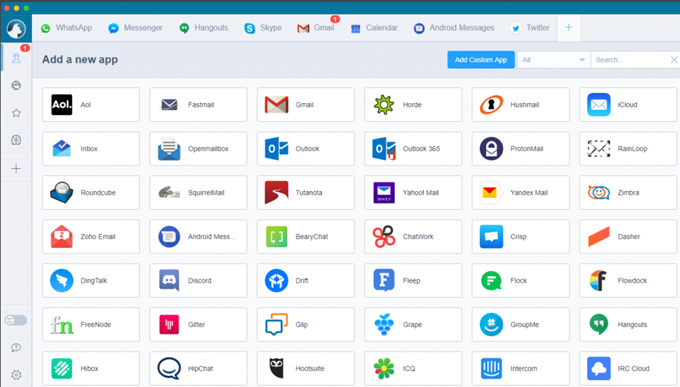Select the iCloud app tile
This screenshot has height=387, width=680.
[x=628, y=105]
